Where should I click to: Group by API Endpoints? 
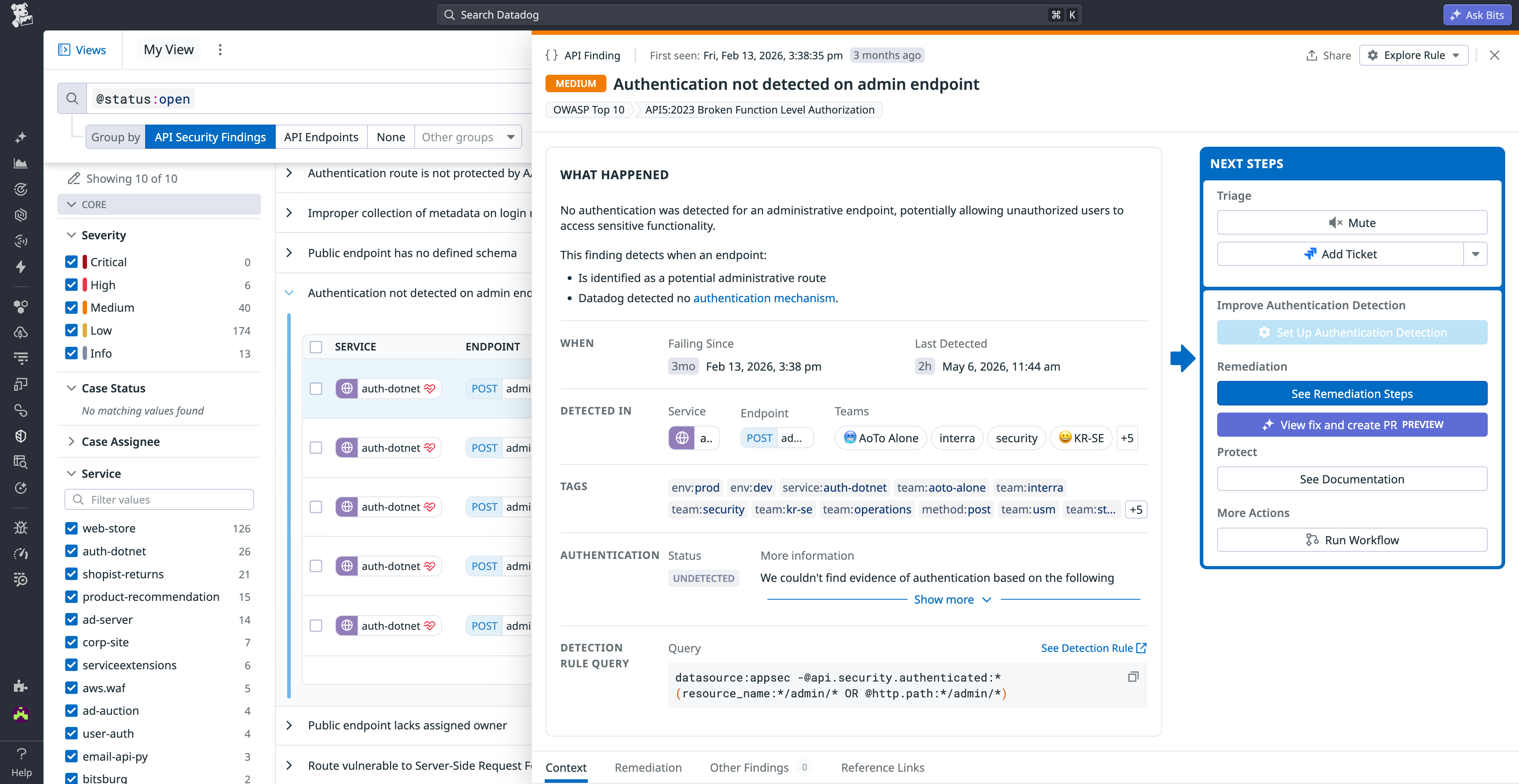321,137
